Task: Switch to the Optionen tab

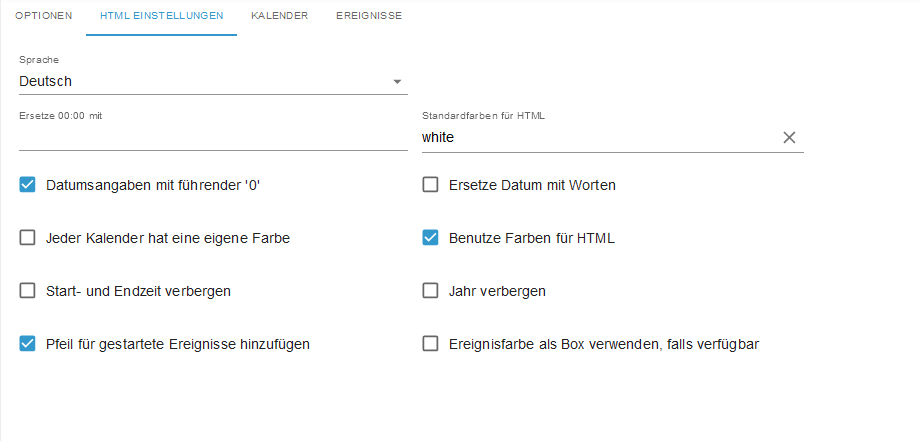Action: point(43,16)
